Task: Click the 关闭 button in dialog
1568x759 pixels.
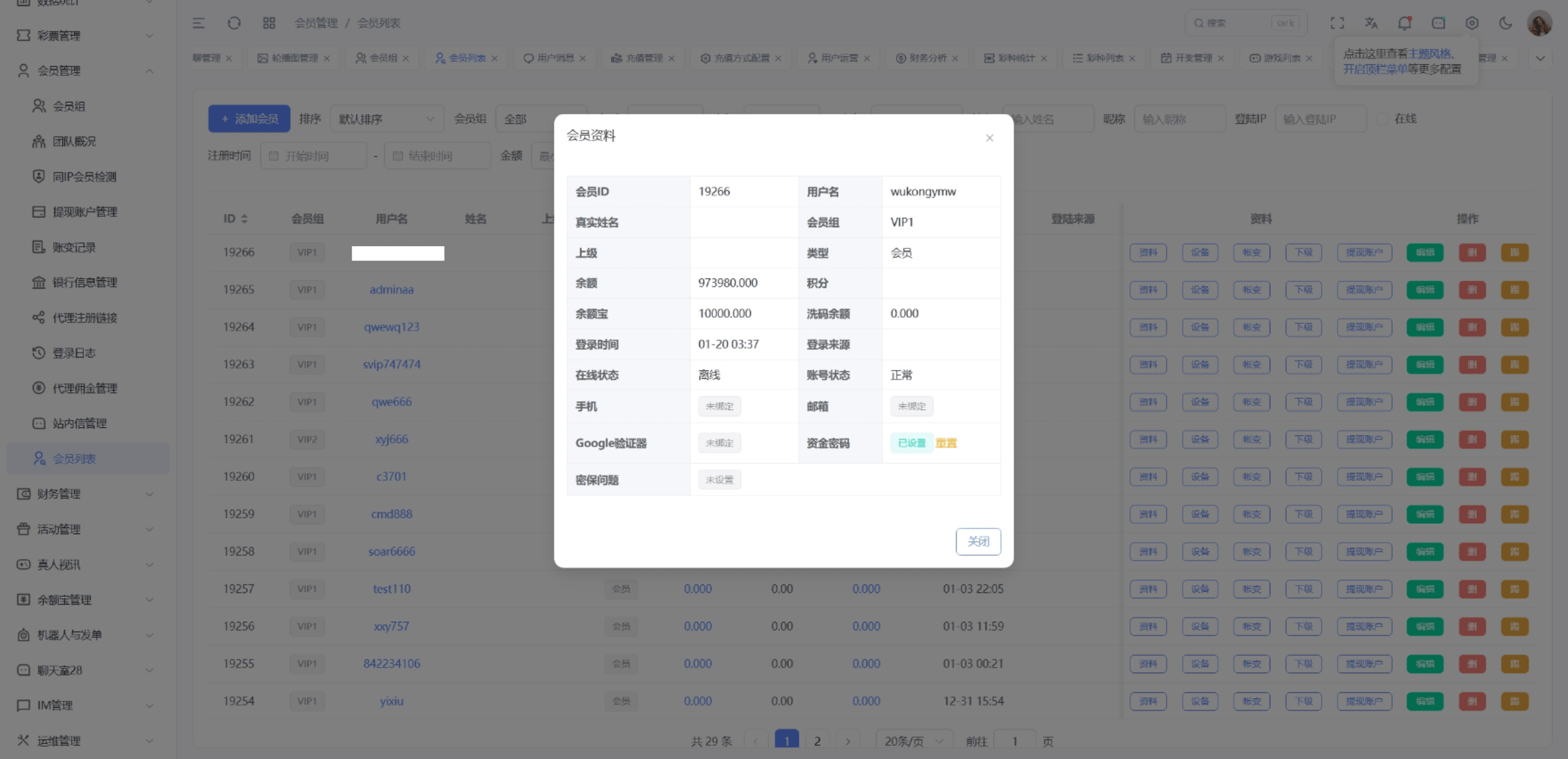Action: point(978,542)
